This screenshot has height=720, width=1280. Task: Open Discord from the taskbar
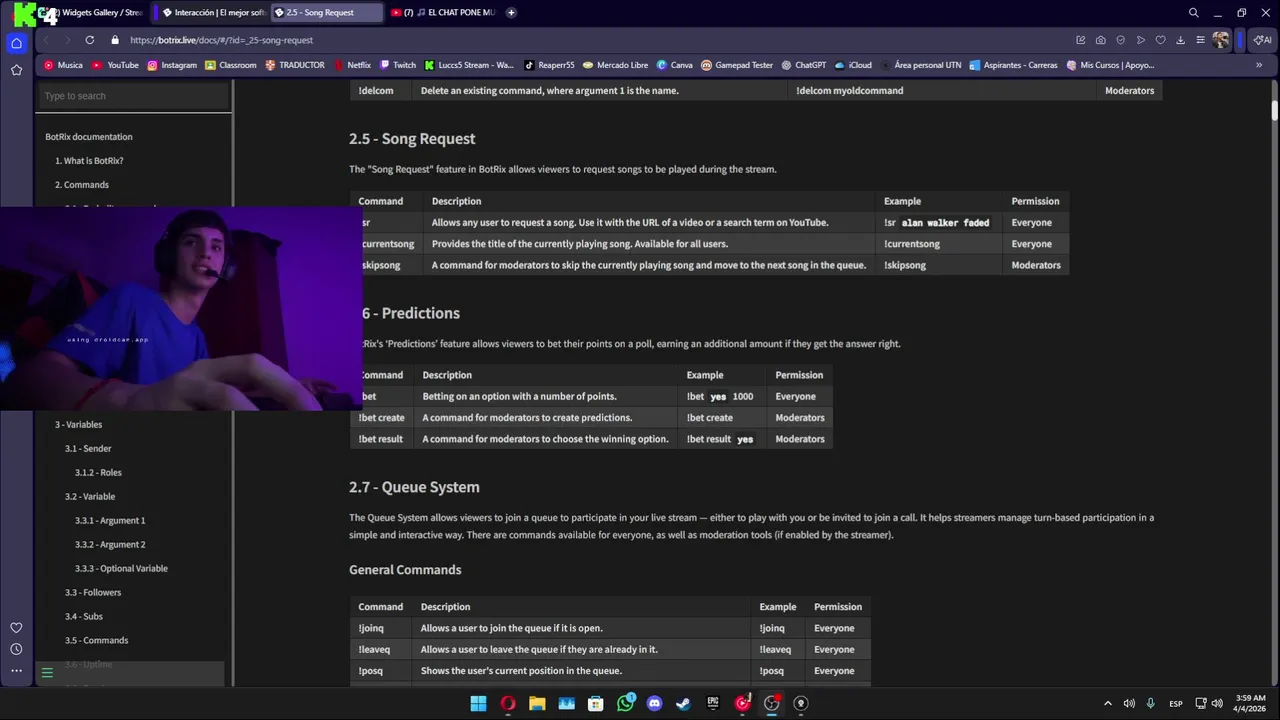[x=654, y=703]
